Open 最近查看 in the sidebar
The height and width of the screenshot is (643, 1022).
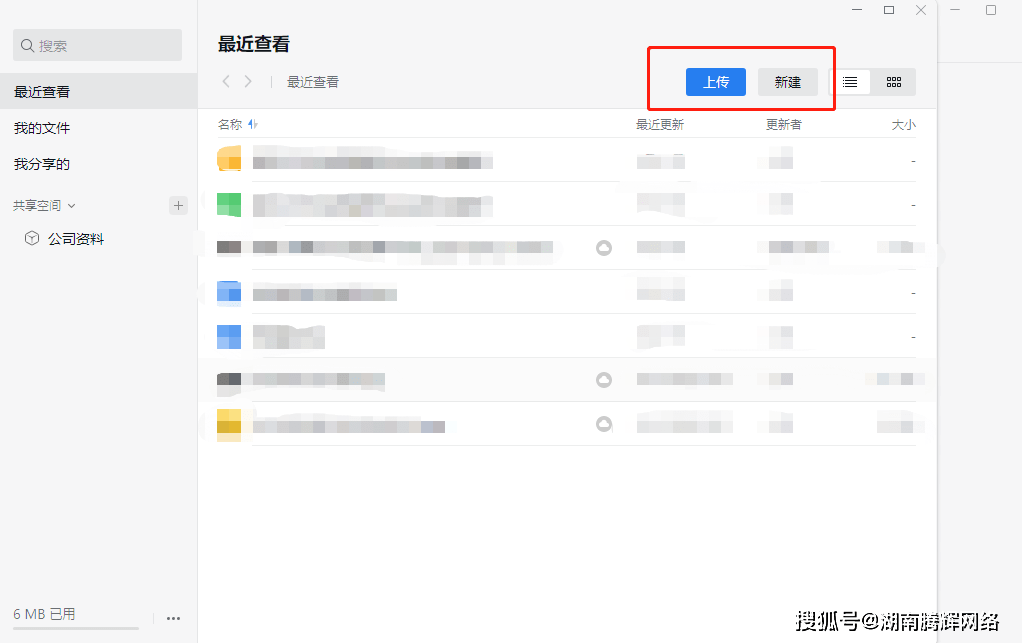pyautogui.click(x=42, y=92)
